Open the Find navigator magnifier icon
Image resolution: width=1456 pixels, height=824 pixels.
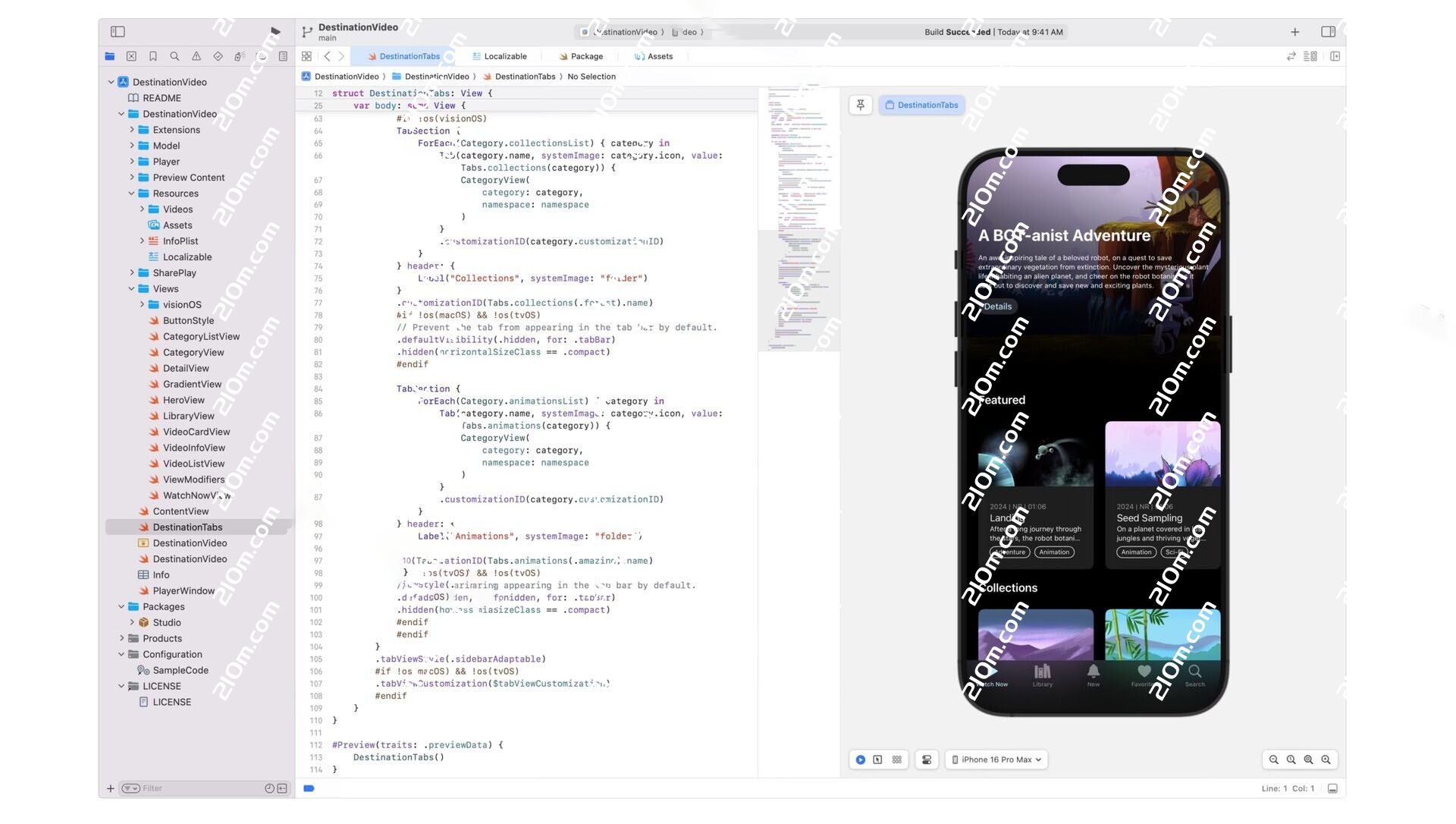[174, 56]
